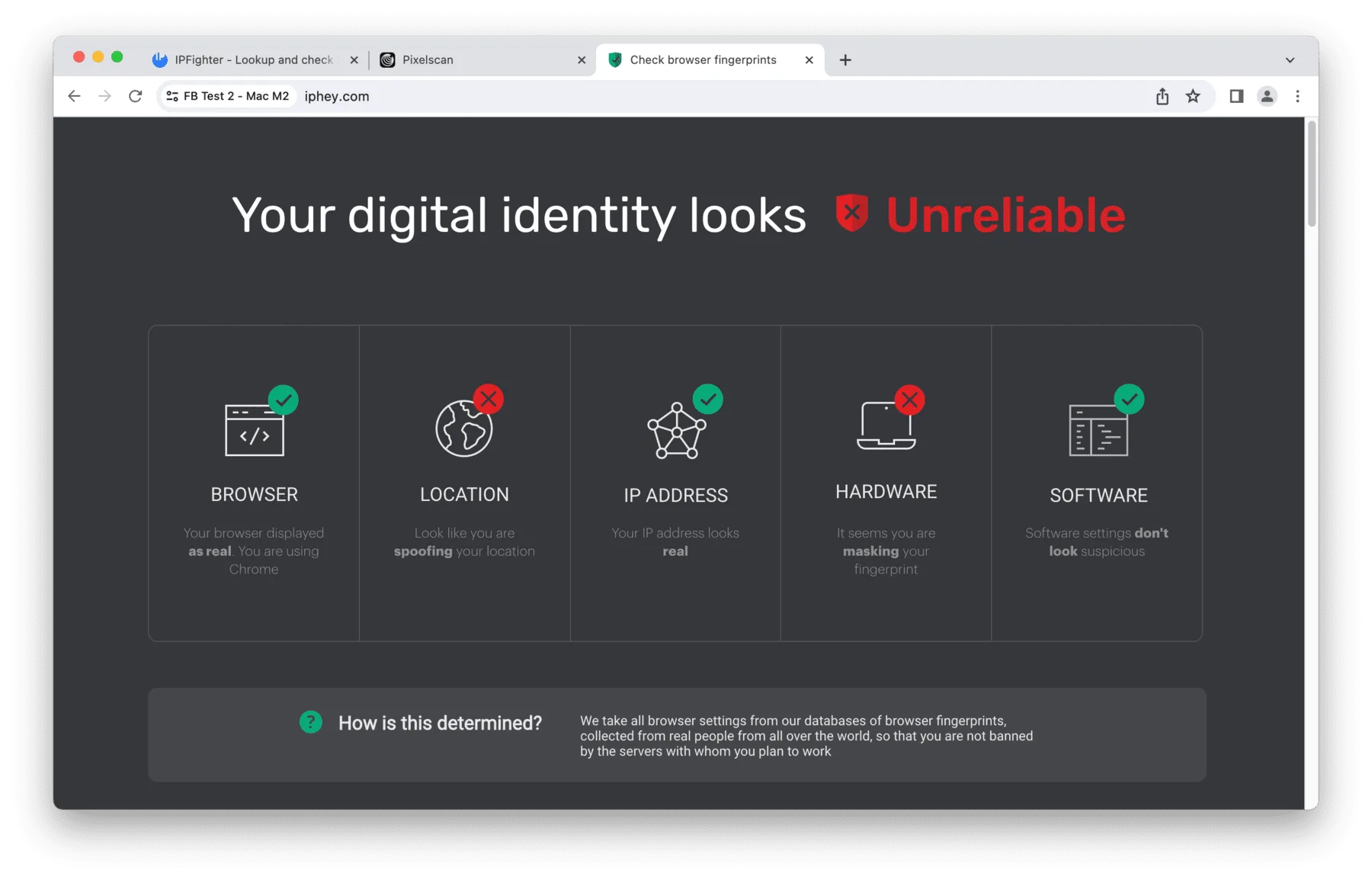Open the IP ADDRESS card heading
The height and width of the screenshot is (880, 1372).
[x=675, y=495]
